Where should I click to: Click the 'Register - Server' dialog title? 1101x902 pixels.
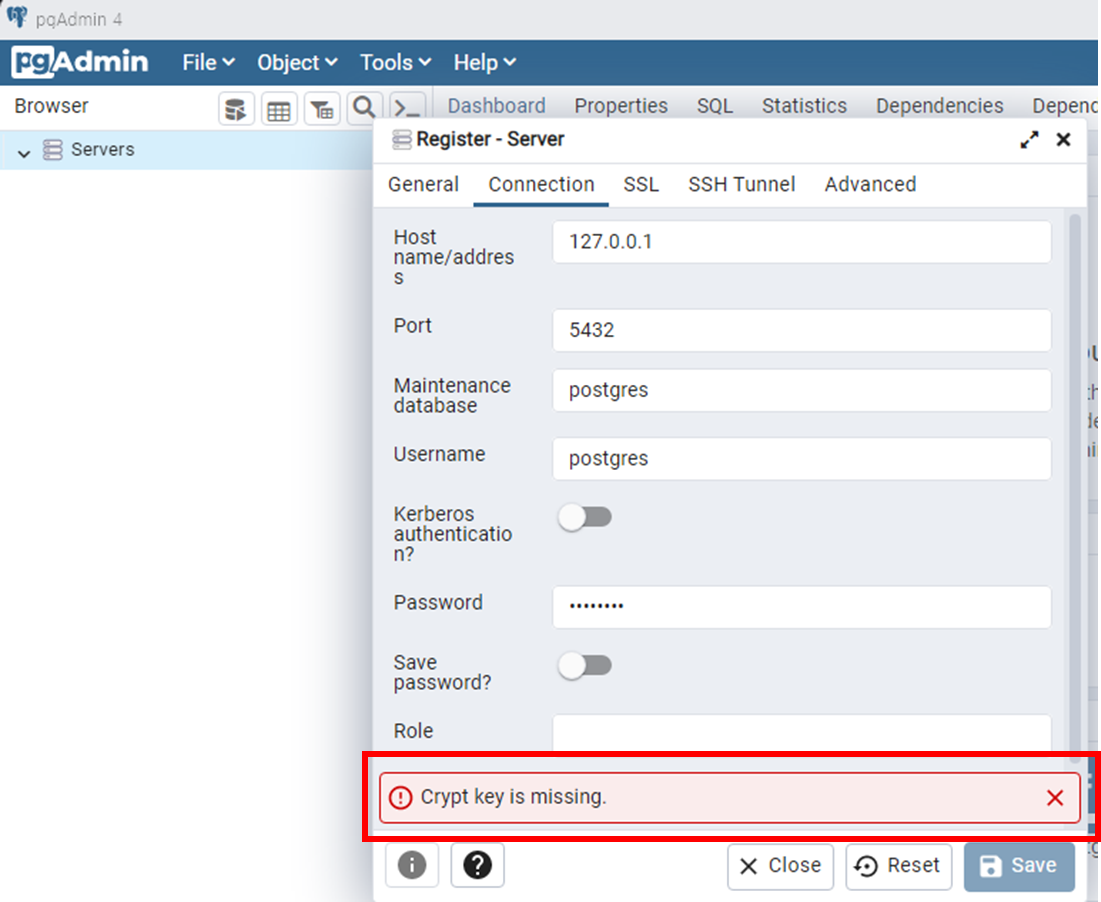click(x=490, y=140)
